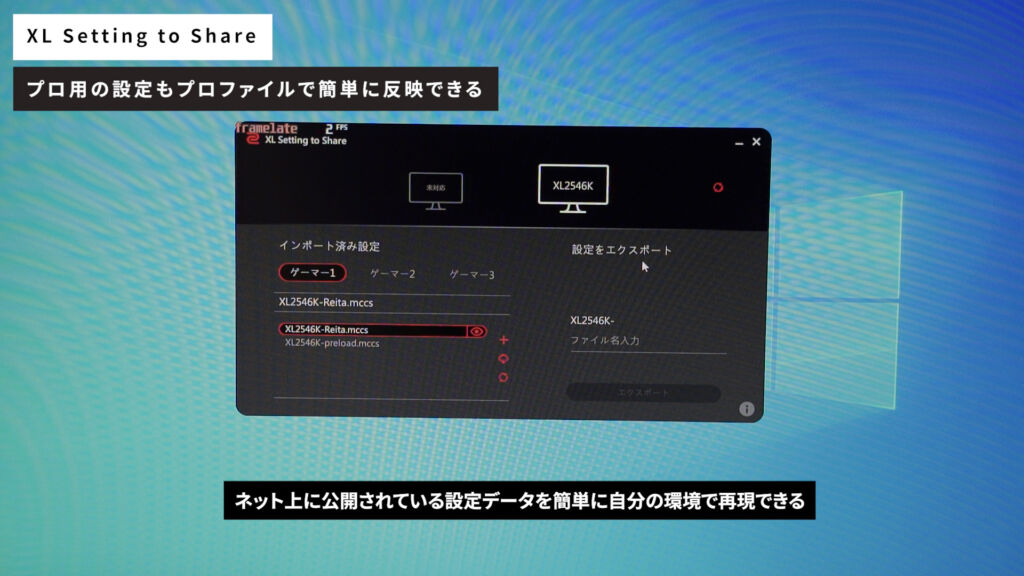The image size is (1024, 576).
Task: Click the red icon directly beneath the plus
Action: 504,359
